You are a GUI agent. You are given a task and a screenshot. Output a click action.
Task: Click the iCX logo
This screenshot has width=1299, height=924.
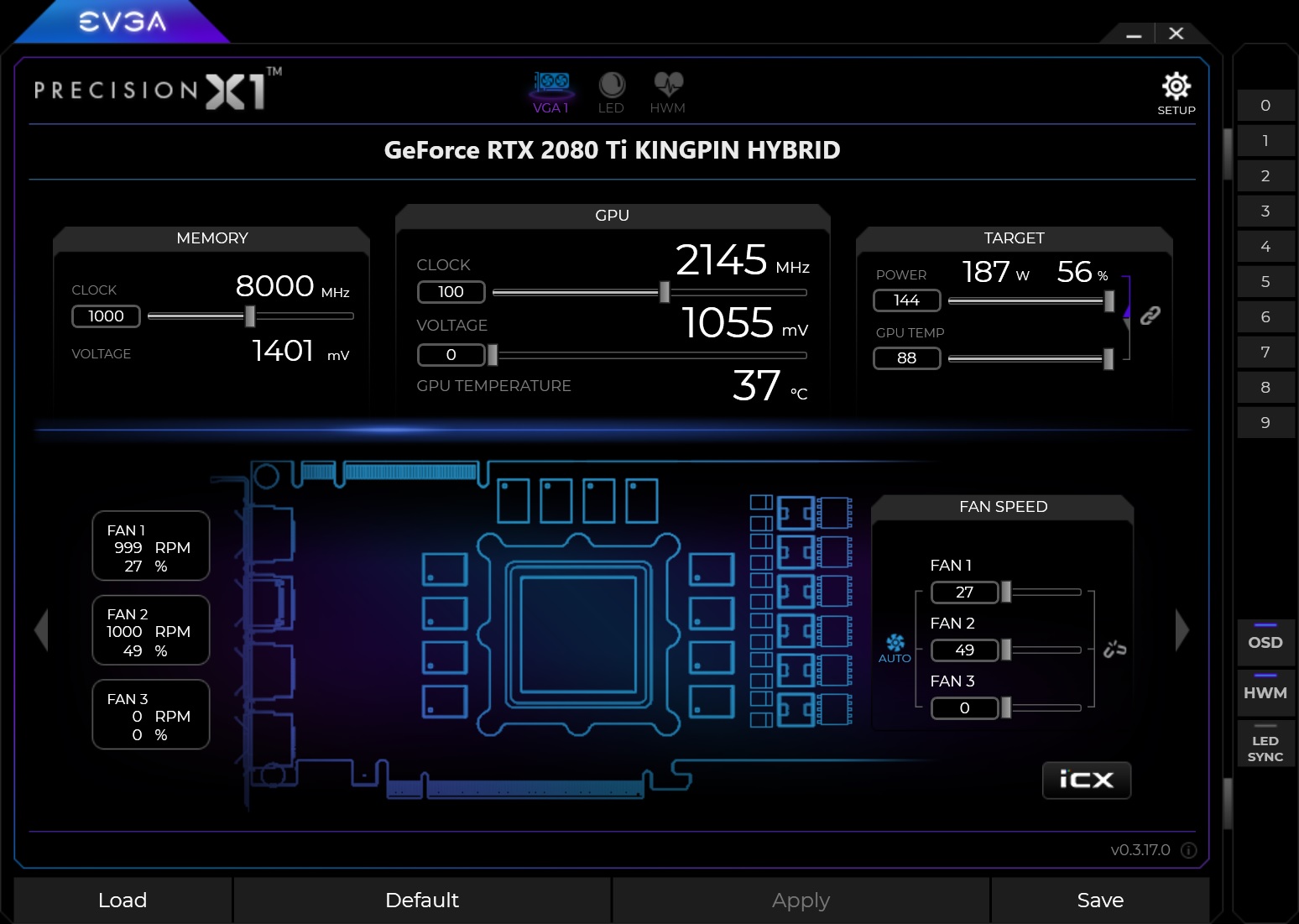1086,780
